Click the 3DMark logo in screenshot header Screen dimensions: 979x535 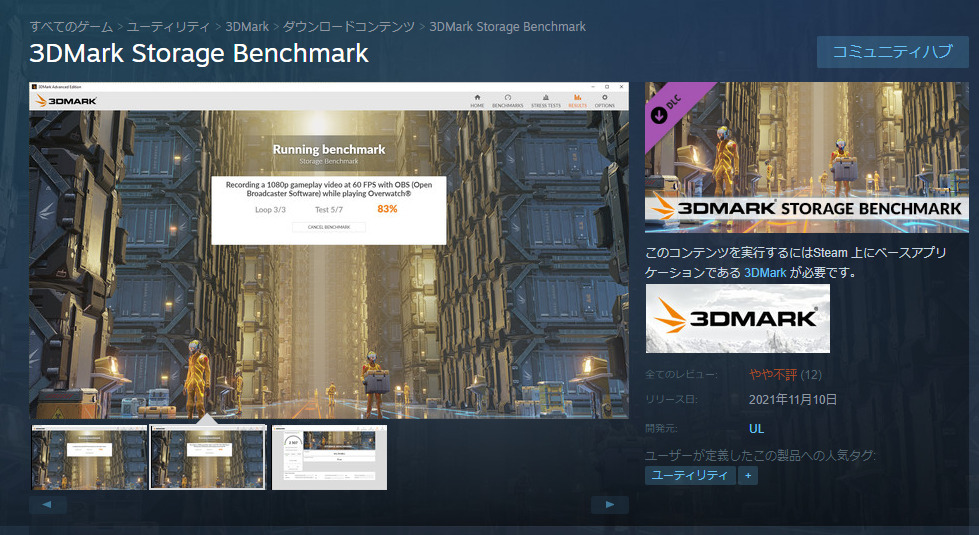66,101
